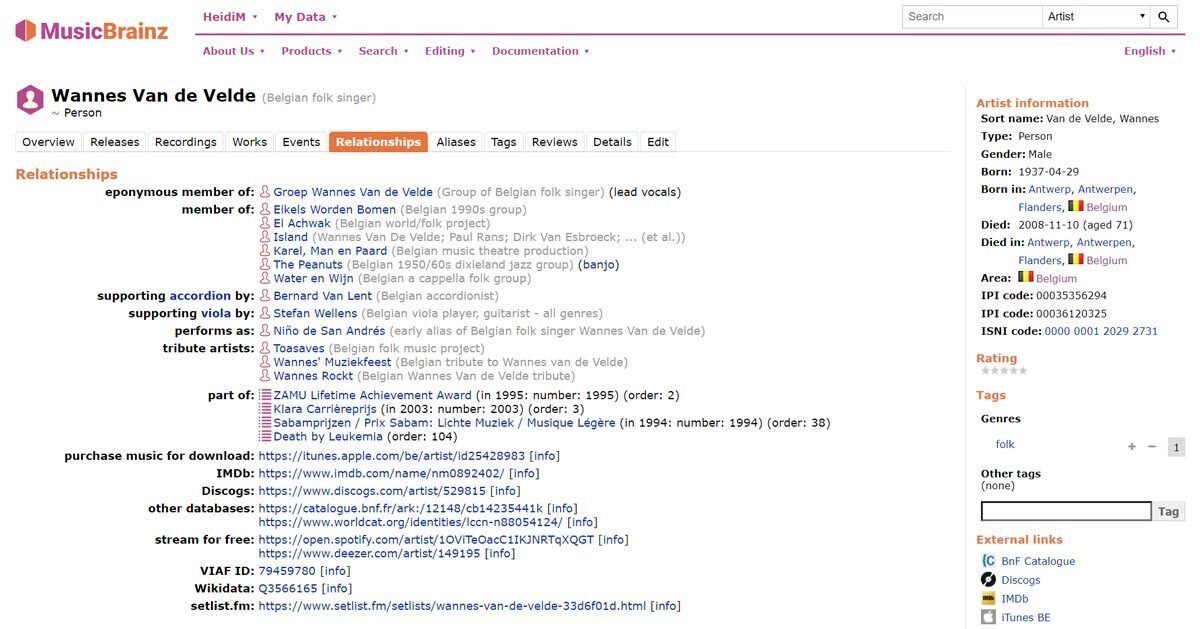The image size is (1200, 629).
Task: Expand the HeidiM user menu
Action: click(230, 17)
